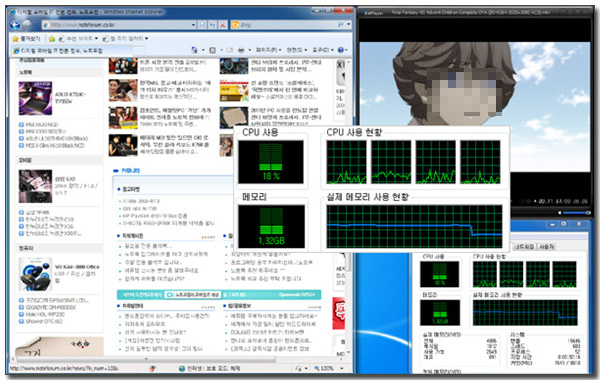Switch to Task Manager Users tab (사용자)
600x380 pixels.
click(546, 247)
